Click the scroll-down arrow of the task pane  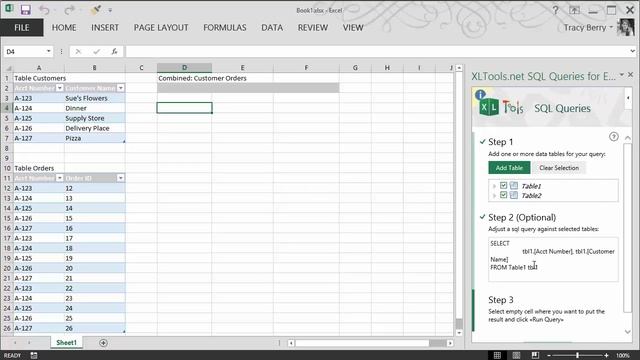point(628,331)
